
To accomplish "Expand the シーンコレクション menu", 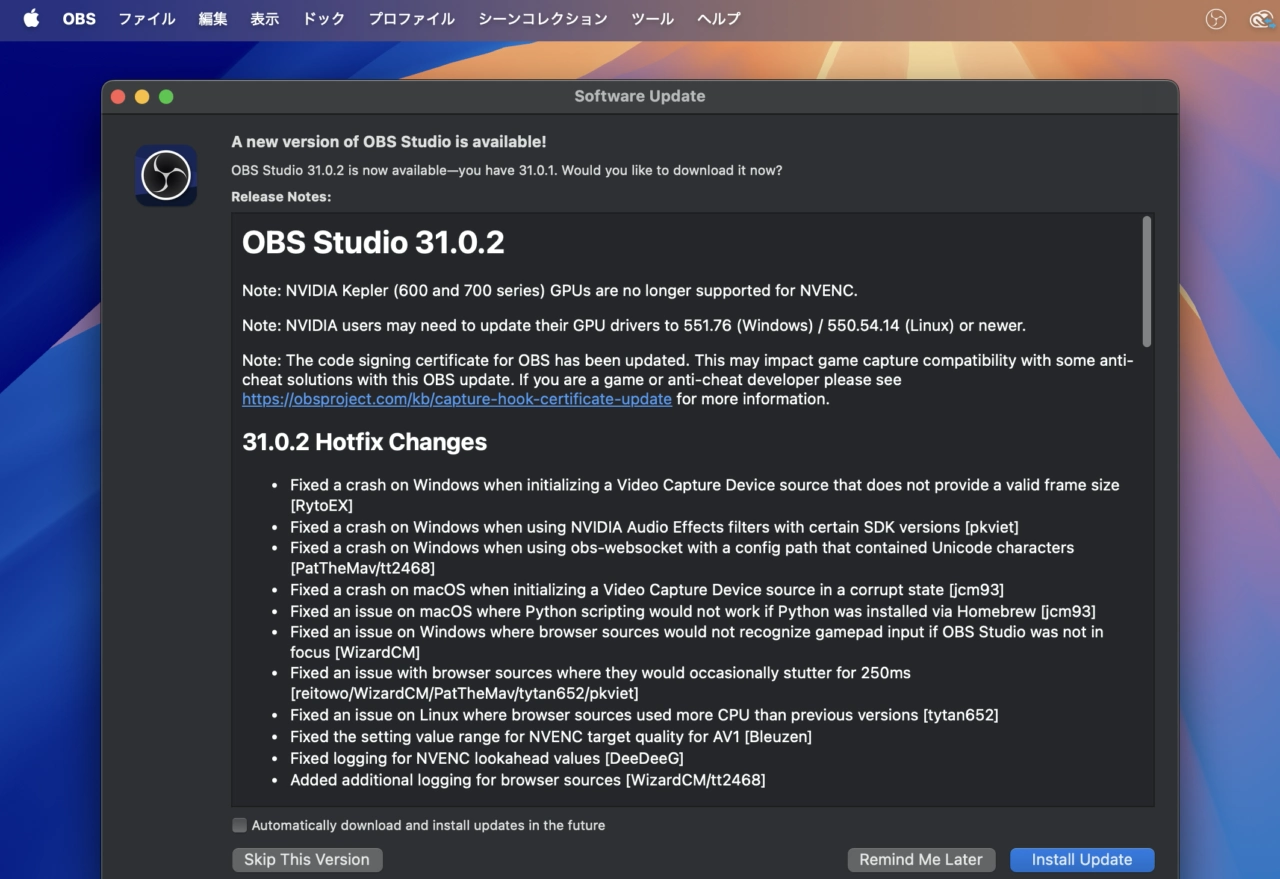I will coord(543,19).
